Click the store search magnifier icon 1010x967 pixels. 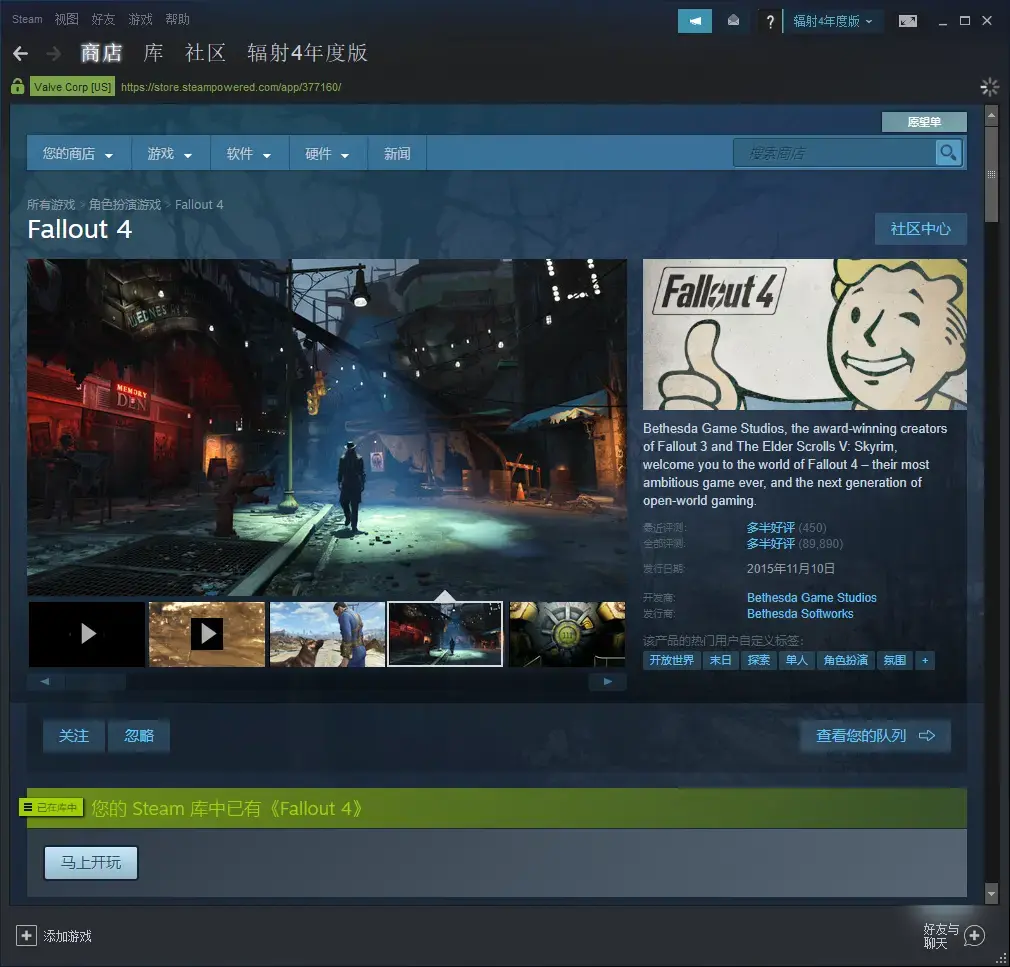(x=948, y=153)
